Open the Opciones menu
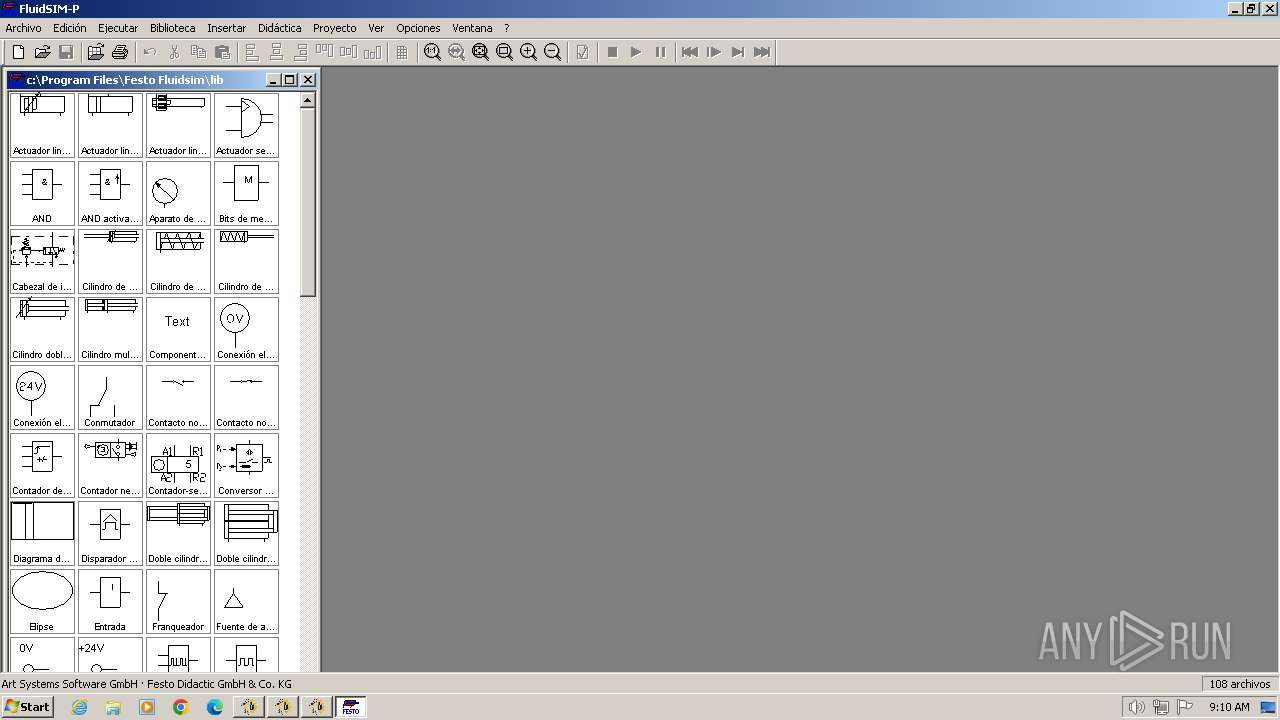The width and height of the screenshot is (1280, 720). click(418, 28)
